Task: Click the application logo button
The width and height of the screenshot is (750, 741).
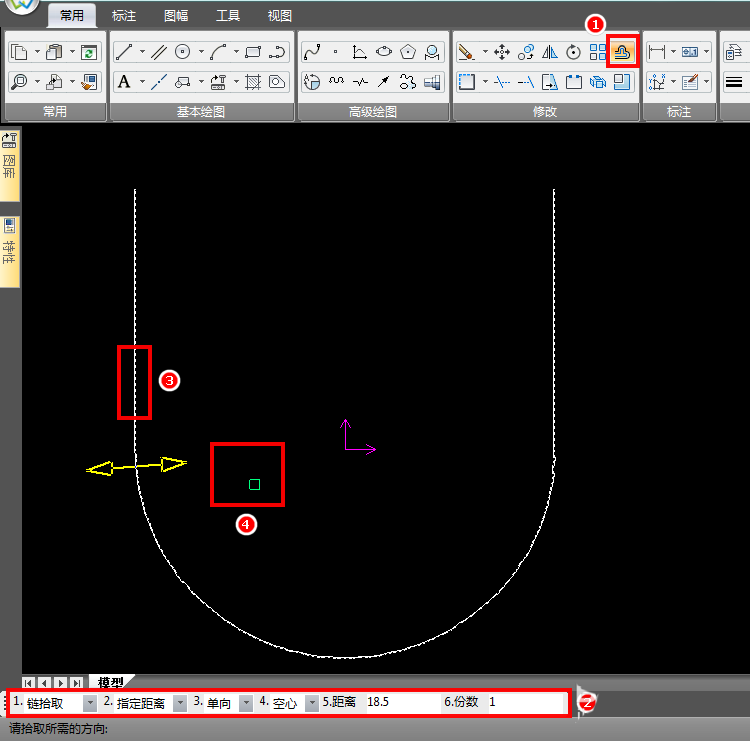Action: point(20,5)
